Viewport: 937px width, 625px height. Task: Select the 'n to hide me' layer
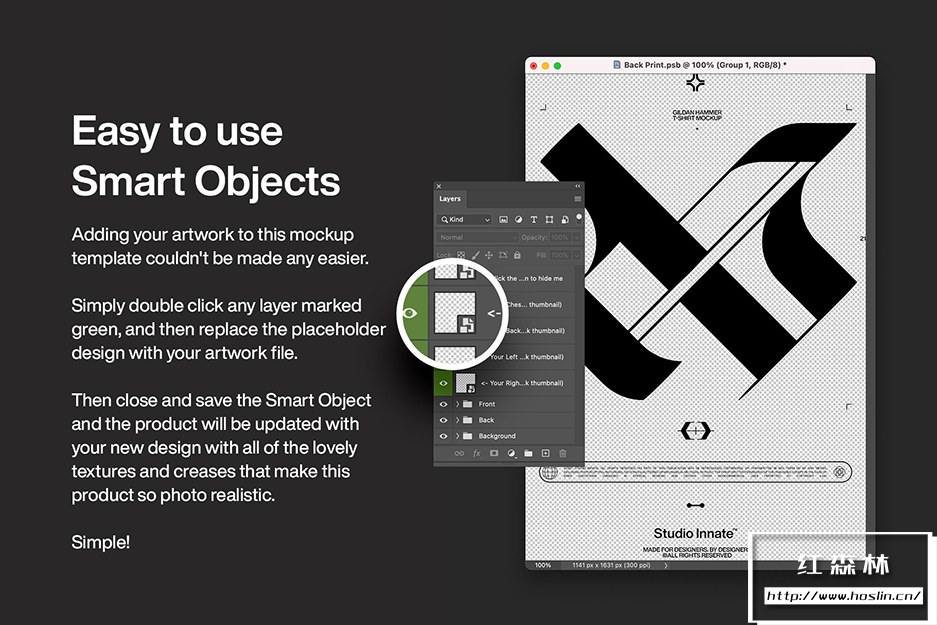pos(528,278)
